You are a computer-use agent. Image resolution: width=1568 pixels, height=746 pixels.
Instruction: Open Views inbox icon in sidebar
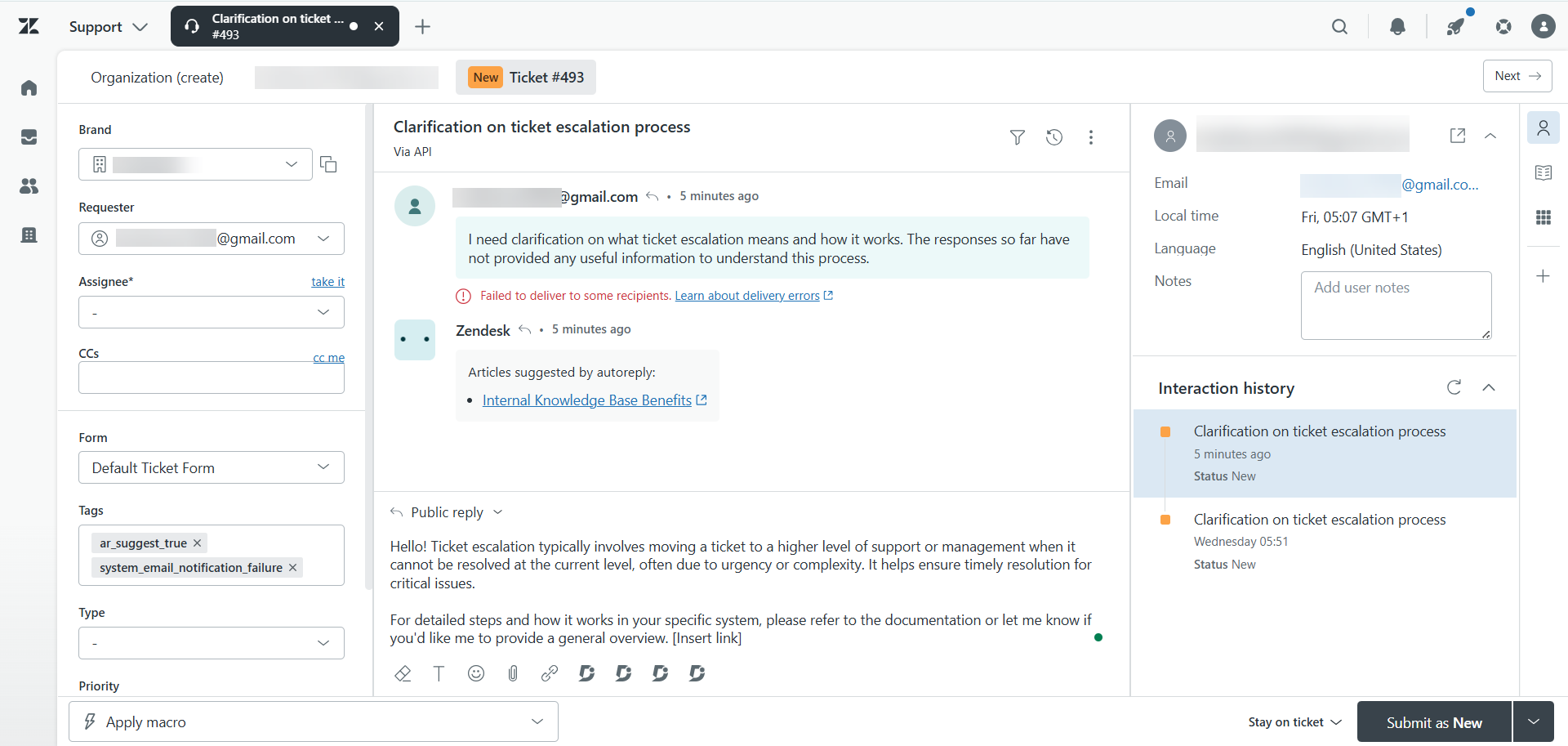tap(29, 137)
